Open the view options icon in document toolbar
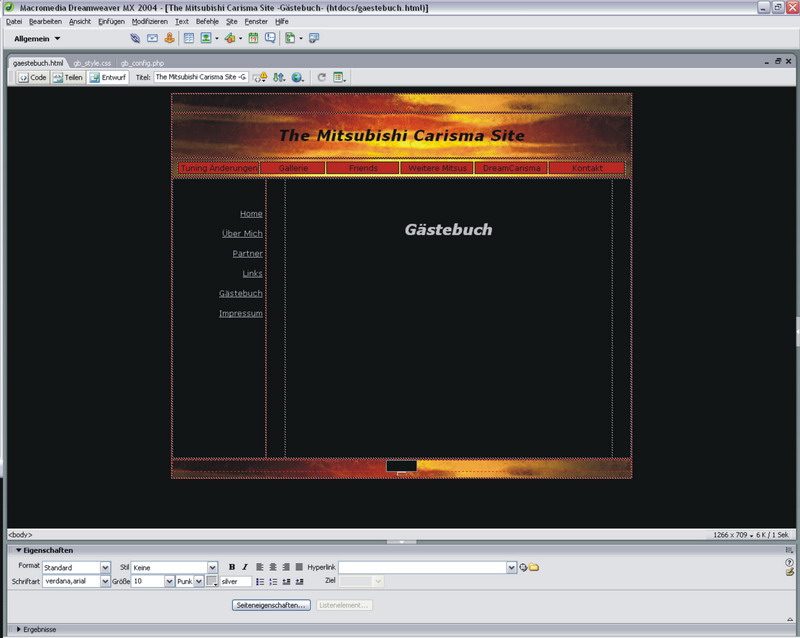This screenshot has height=638, width=800. (x=339, y=78)
